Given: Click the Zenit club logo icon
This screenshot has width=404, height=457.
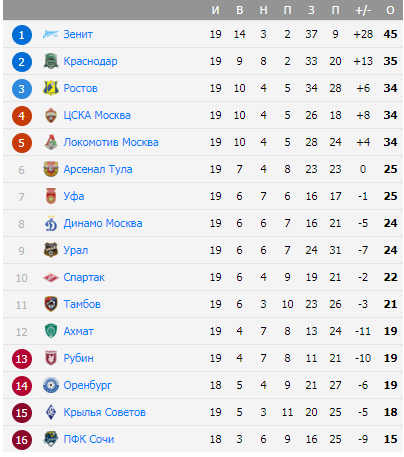Looking at the screenshot, I should coord(51,34).
